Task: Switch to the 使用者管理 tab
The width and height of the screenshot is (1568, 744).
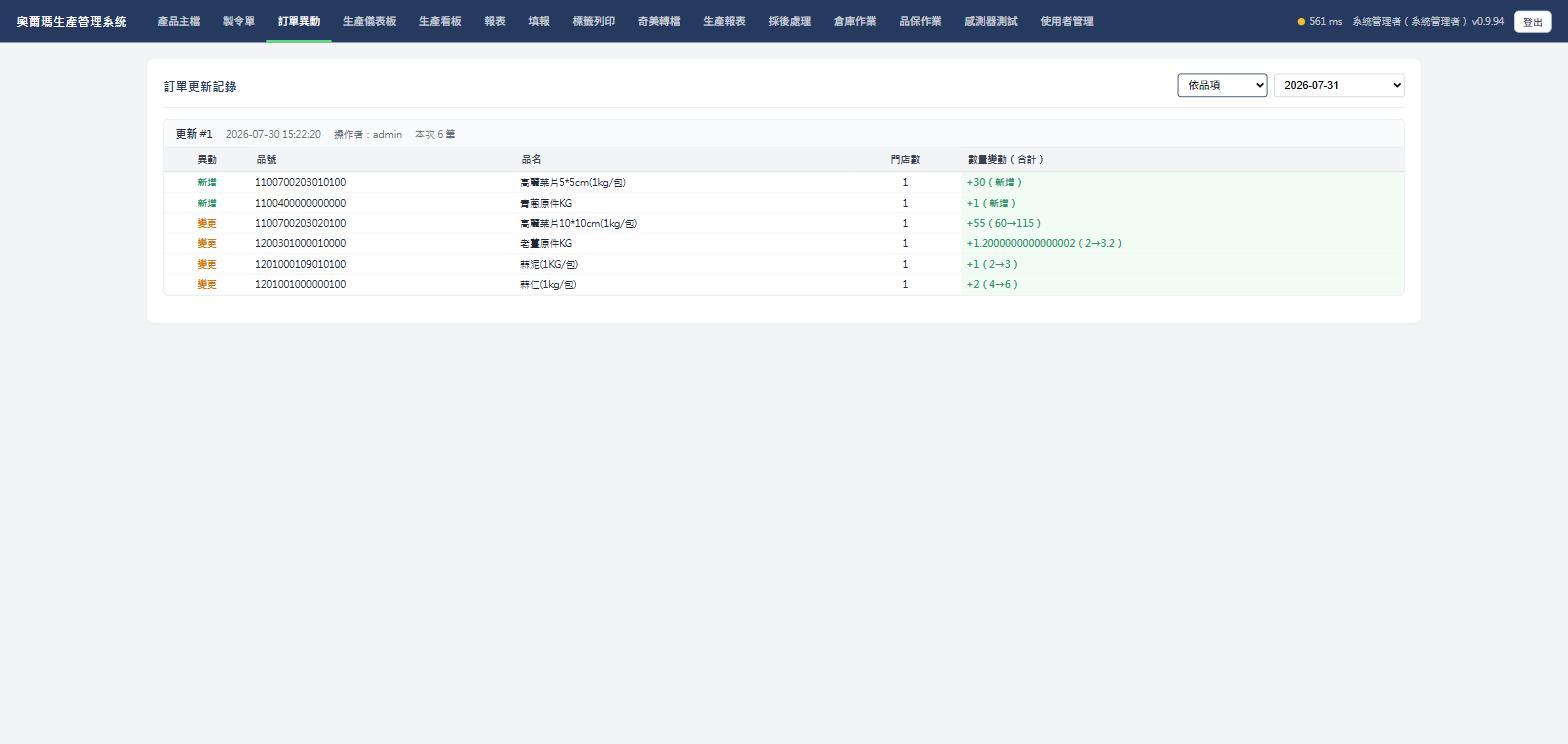Action: pos(1067,21)
